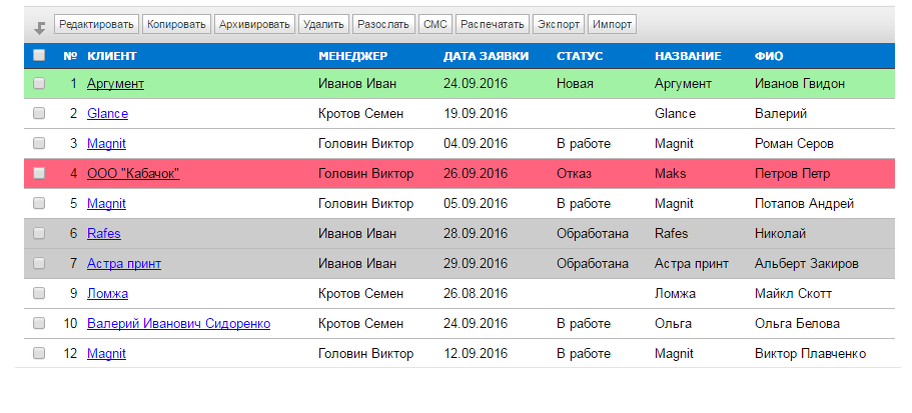Click the Импорт button
The width and height of the screenshot is (912, 413).
coord(612,24)
